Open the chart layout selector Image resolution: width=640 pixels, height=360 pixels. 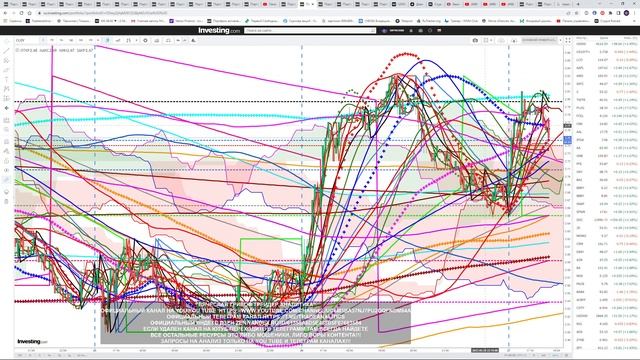(x=486, y=40)
